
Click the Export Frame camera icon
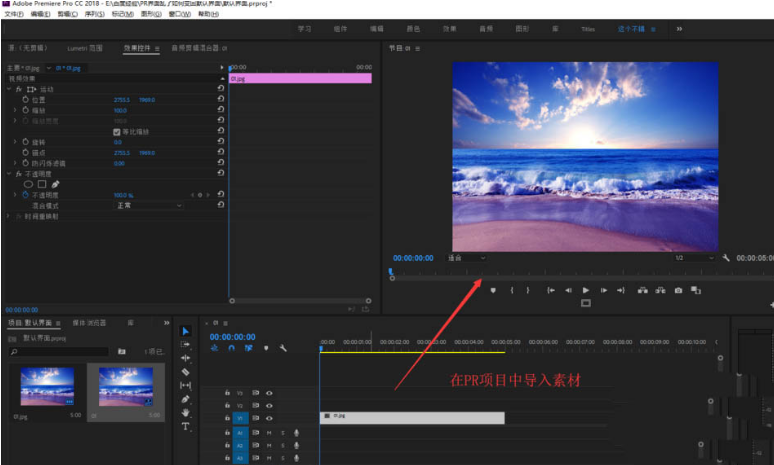678,290
